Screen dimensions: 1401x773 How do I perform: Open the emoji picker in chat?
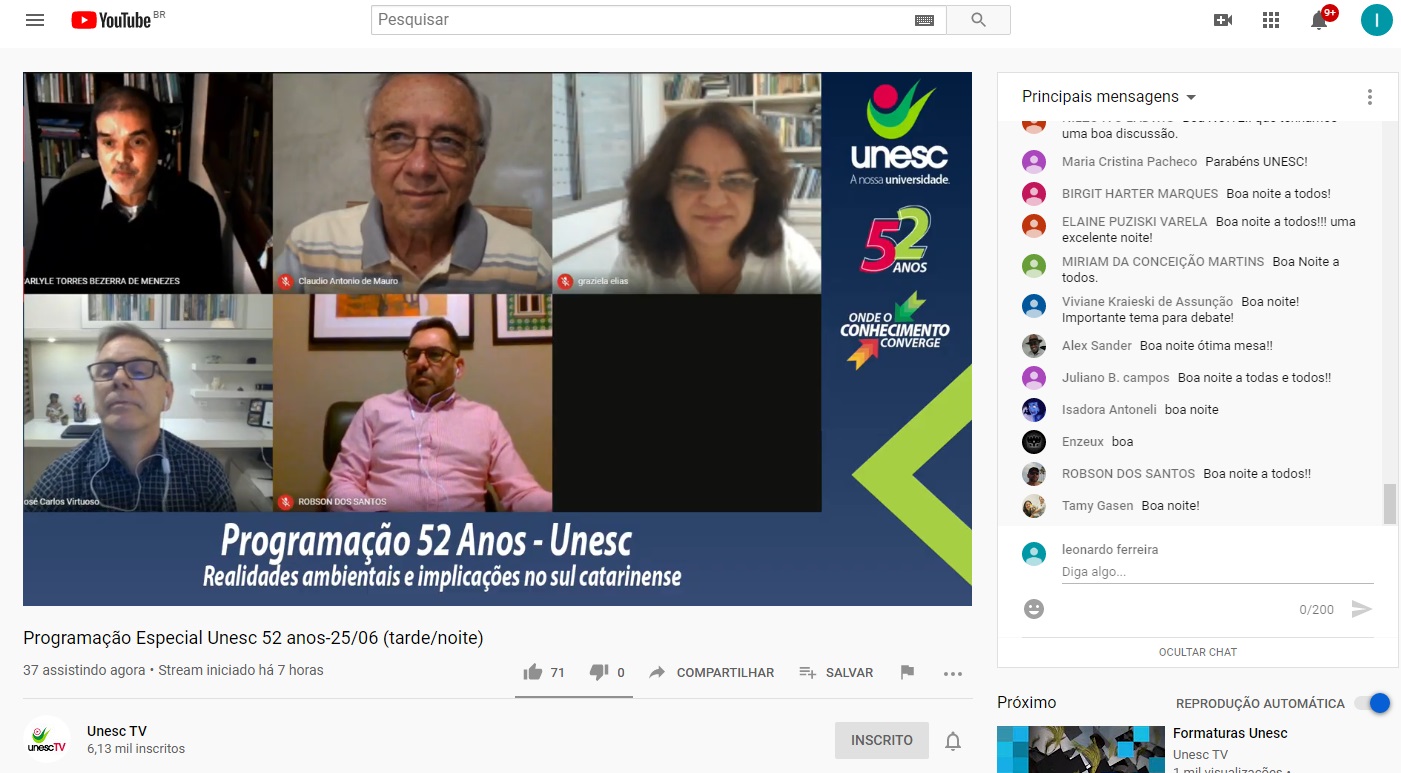[1034, 608]
